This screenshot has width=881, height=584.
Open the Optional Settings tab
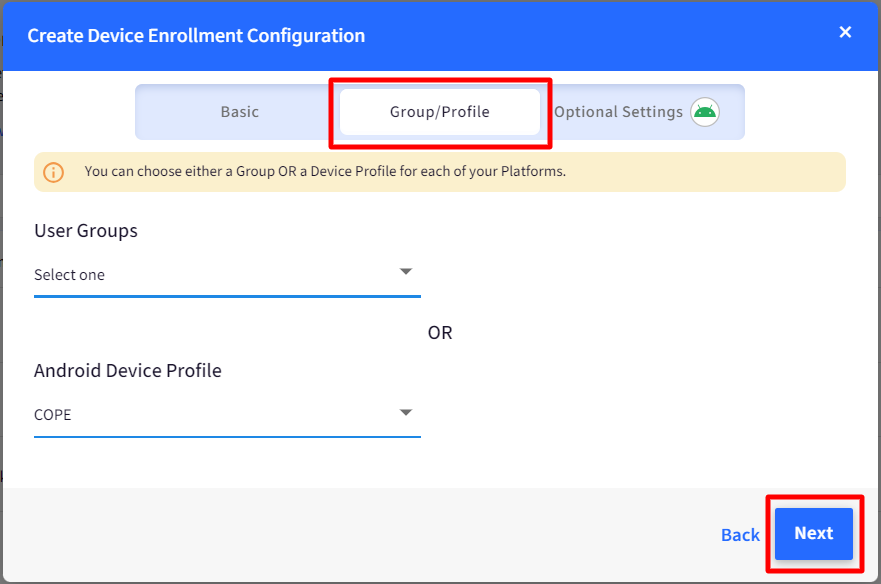(618, 112)
